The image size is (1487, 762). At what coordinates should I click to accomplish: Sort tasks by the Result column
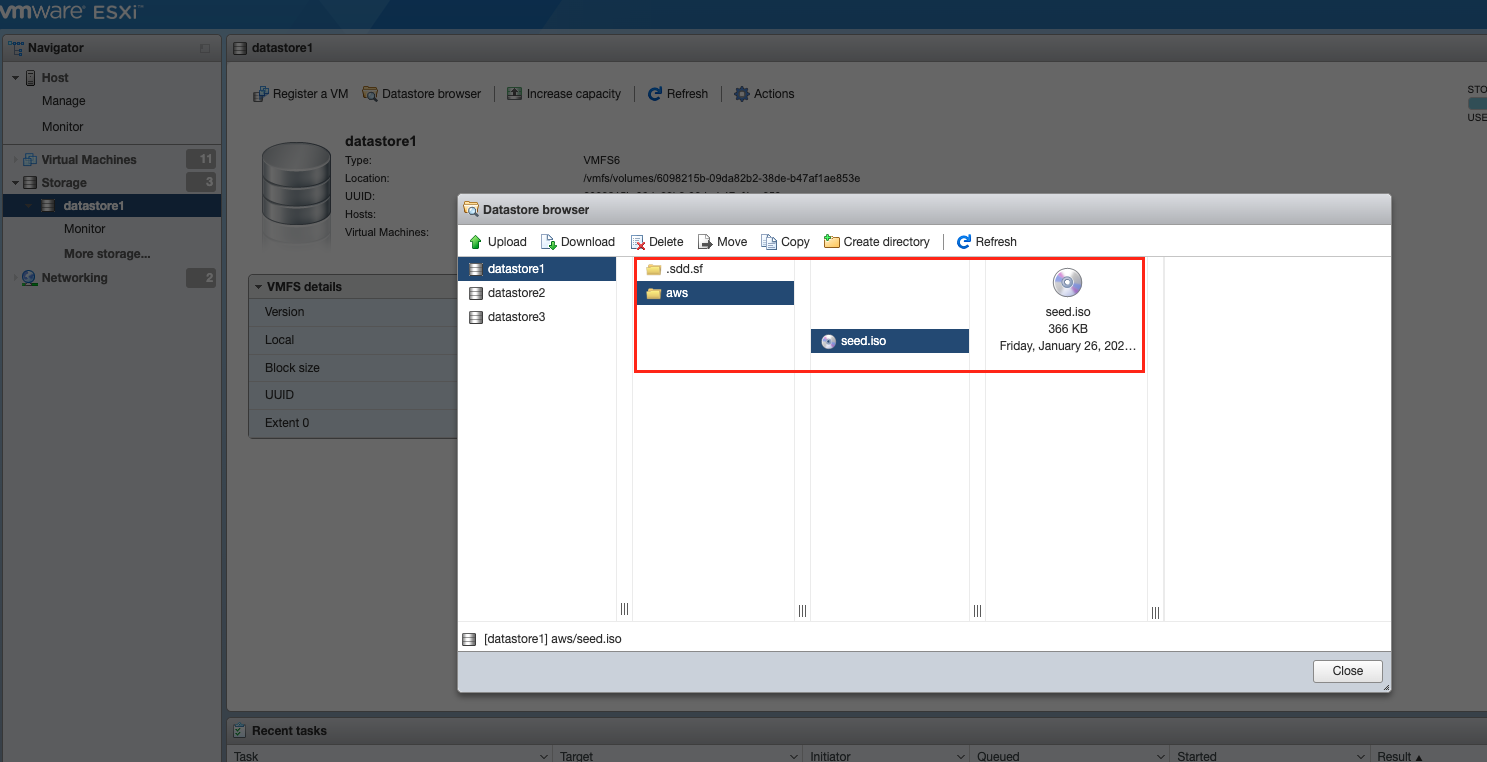coord(1398,756)
